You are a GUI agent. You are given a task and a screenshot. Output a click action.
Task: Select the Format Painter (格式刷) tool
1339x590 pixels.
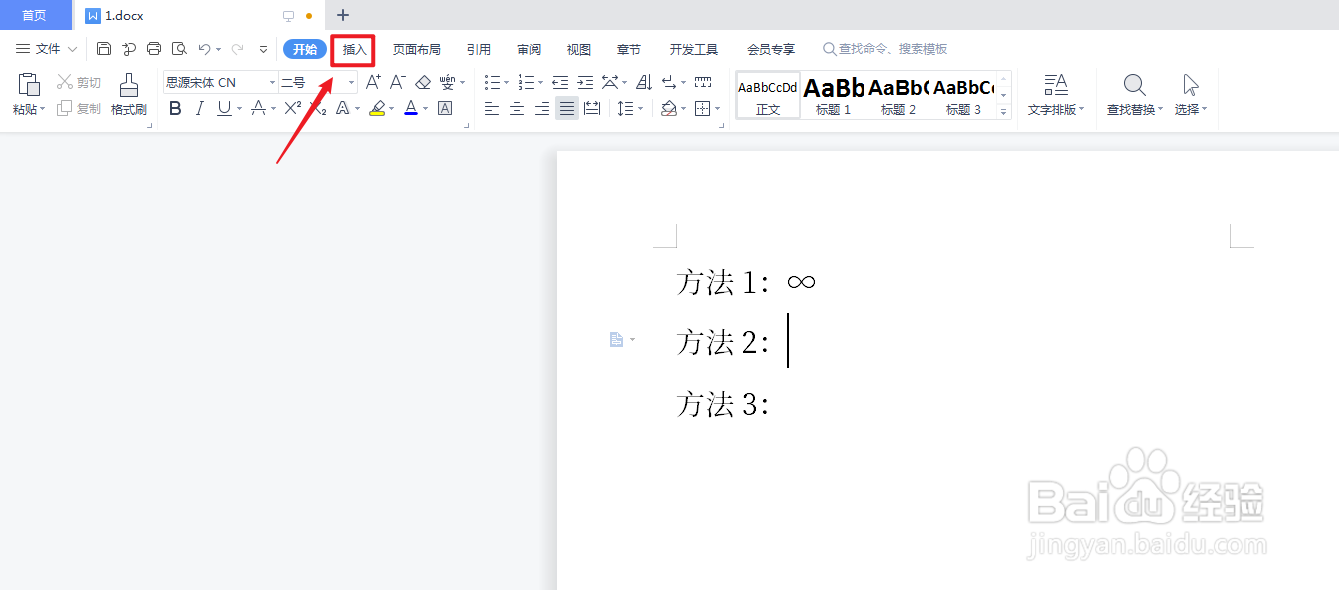(x=129, y=95)
